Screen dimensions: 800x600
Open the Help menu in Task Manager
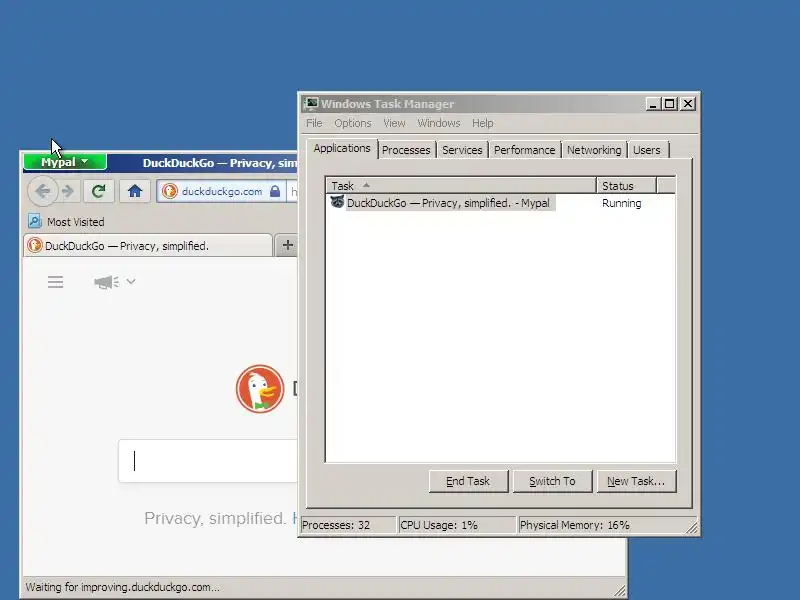click(x=482, y=123)
